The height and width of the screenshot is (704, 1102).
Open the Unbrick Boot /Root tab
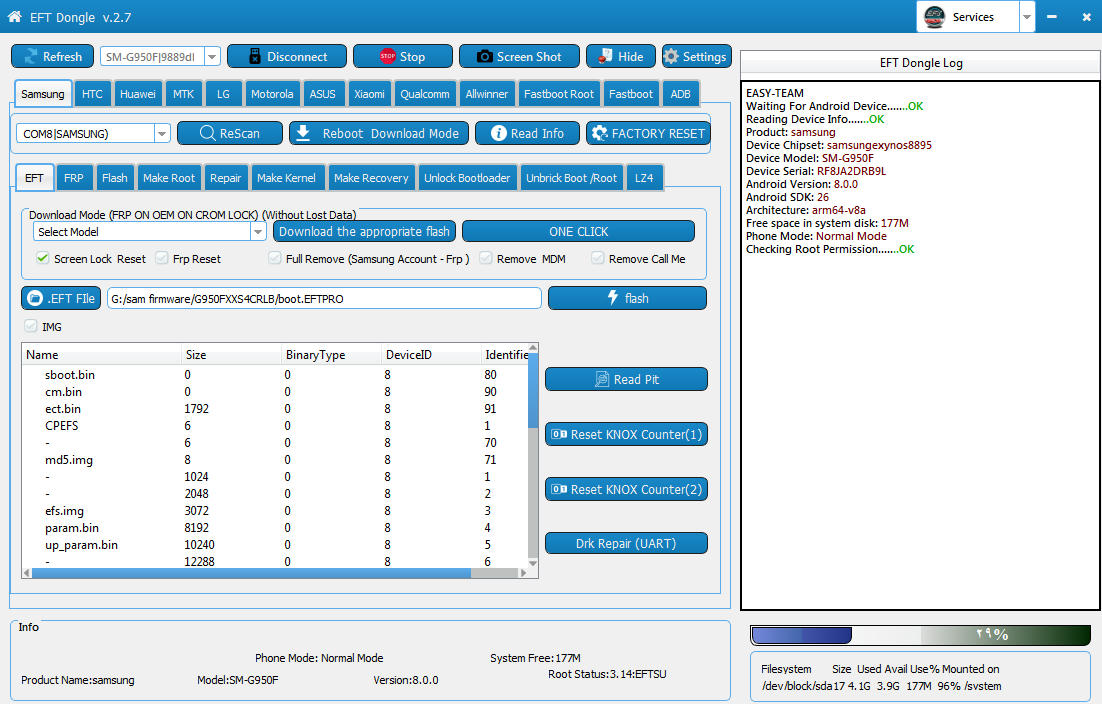click(x=571, y=178)
